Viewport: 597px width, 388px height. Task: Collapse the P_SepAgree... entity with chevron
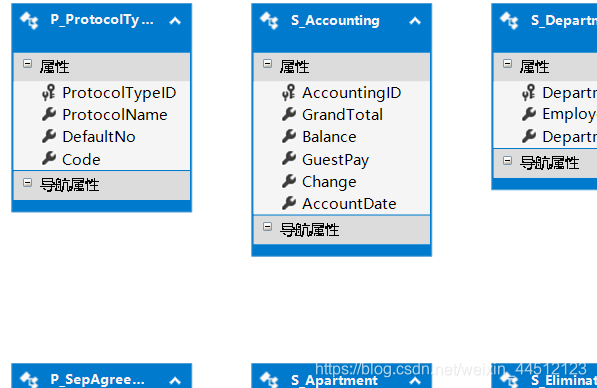(175, 380)
